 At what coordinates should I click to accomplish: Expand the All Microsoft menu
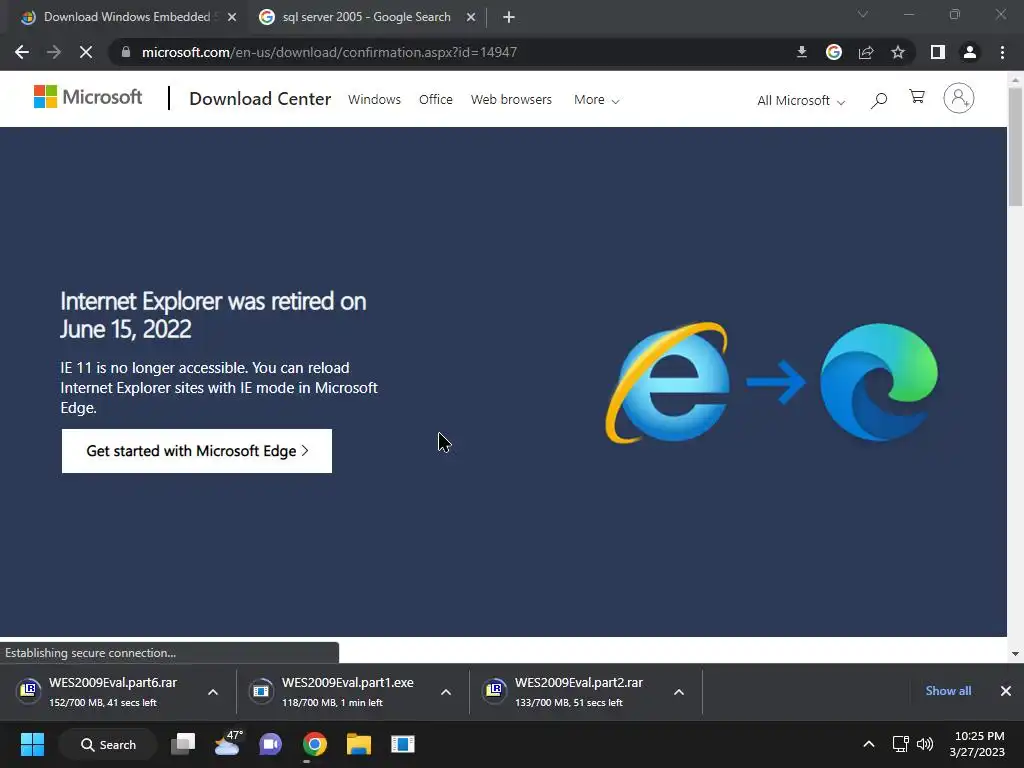click(x=801, y=101)
